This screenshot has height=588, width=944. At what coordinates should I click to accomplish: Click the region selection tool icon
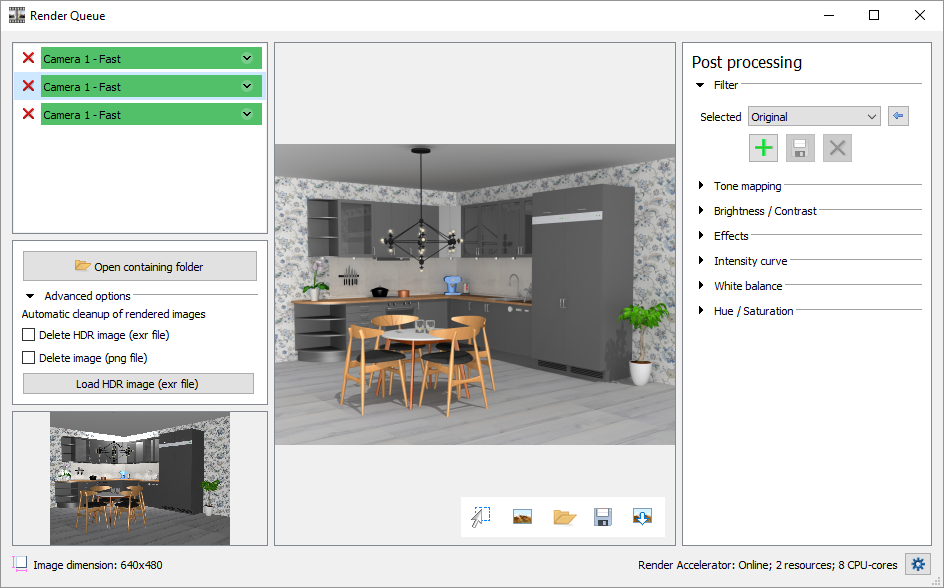481,517
